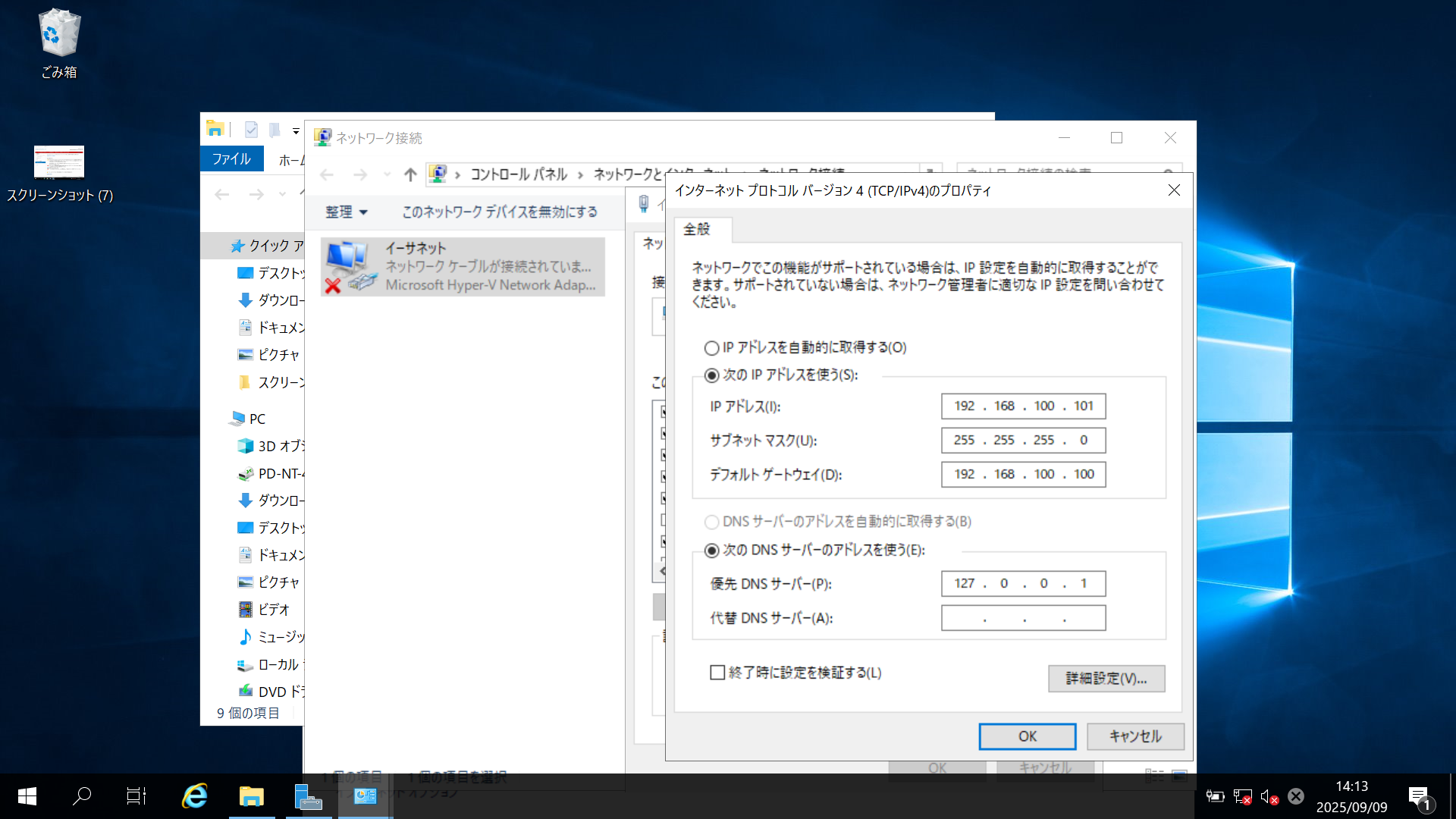1456x819 pixels.
Task: Open the ファイル ribbon menu
Action: click(231, 158)
